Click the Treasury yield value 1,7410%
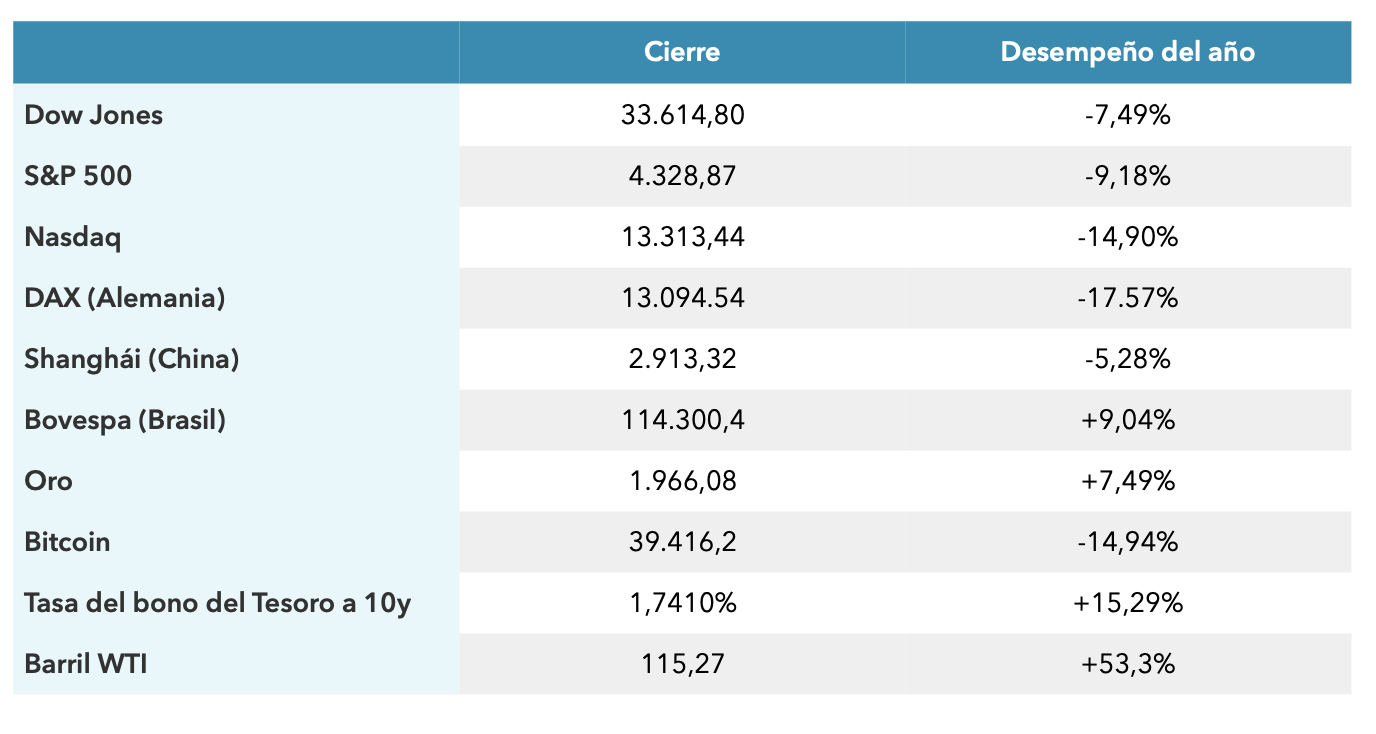1376x734 pixels. coord(682,603)
